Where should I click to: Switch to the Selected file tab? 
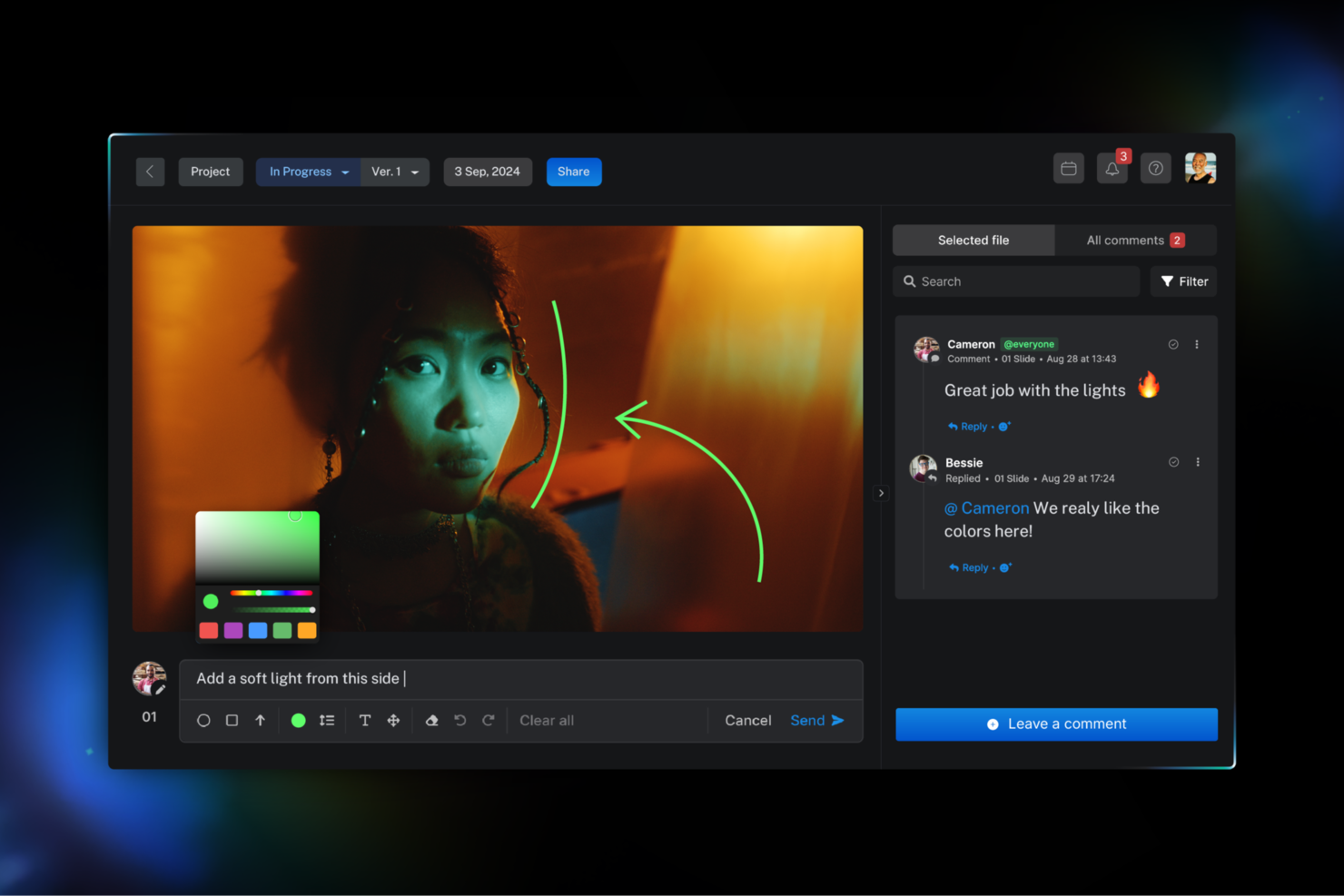pyautogui.click(x=973, y=240)
